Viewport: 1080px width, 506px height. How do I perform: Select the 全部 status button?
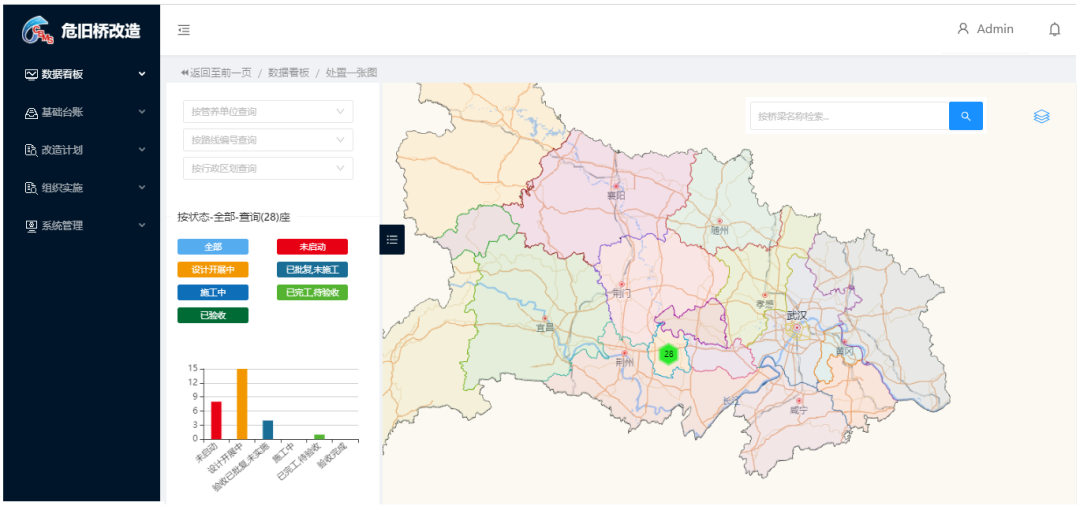tap(213, 247)
